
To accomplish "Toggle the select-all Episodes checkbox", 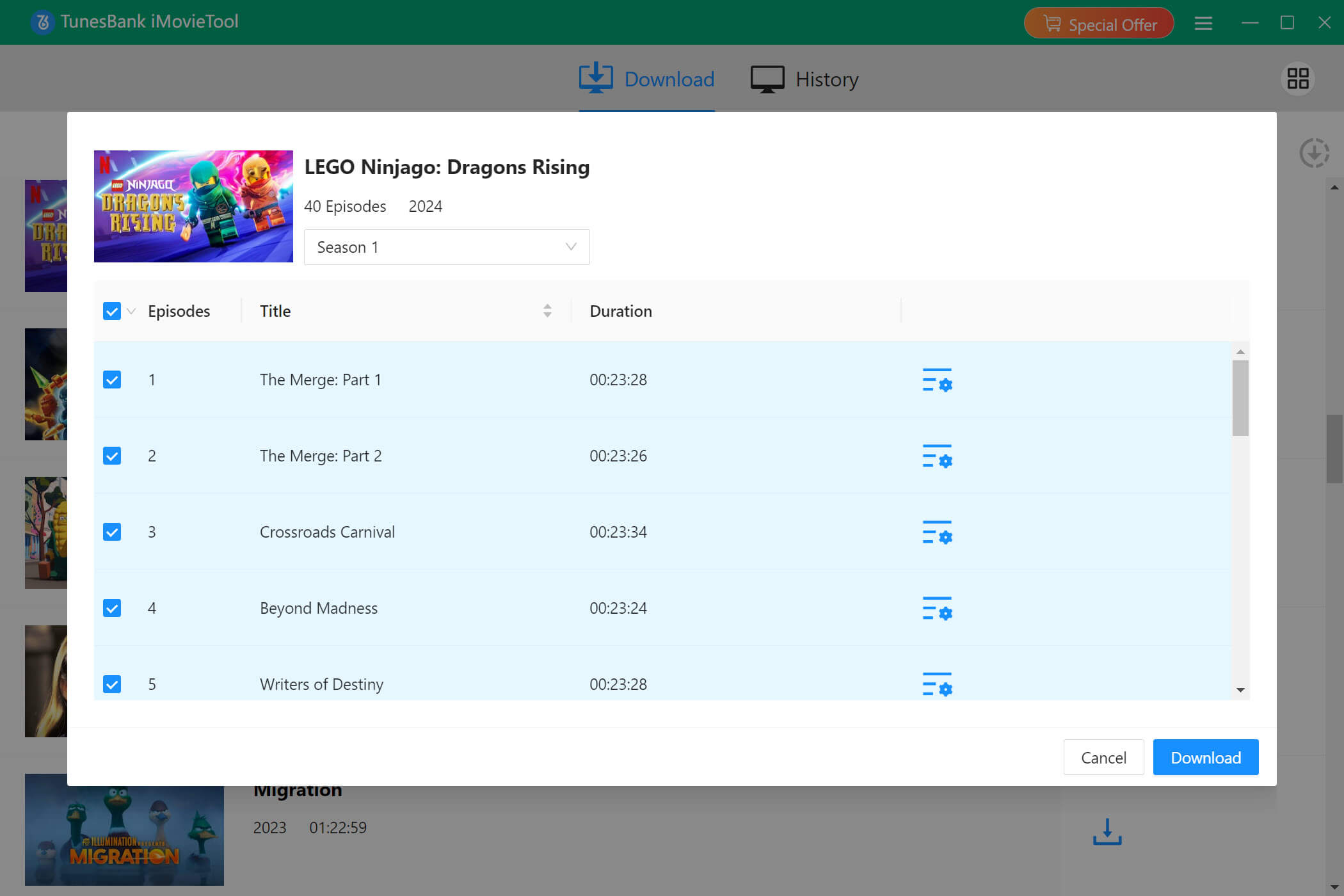I will [x=112, y=312].
